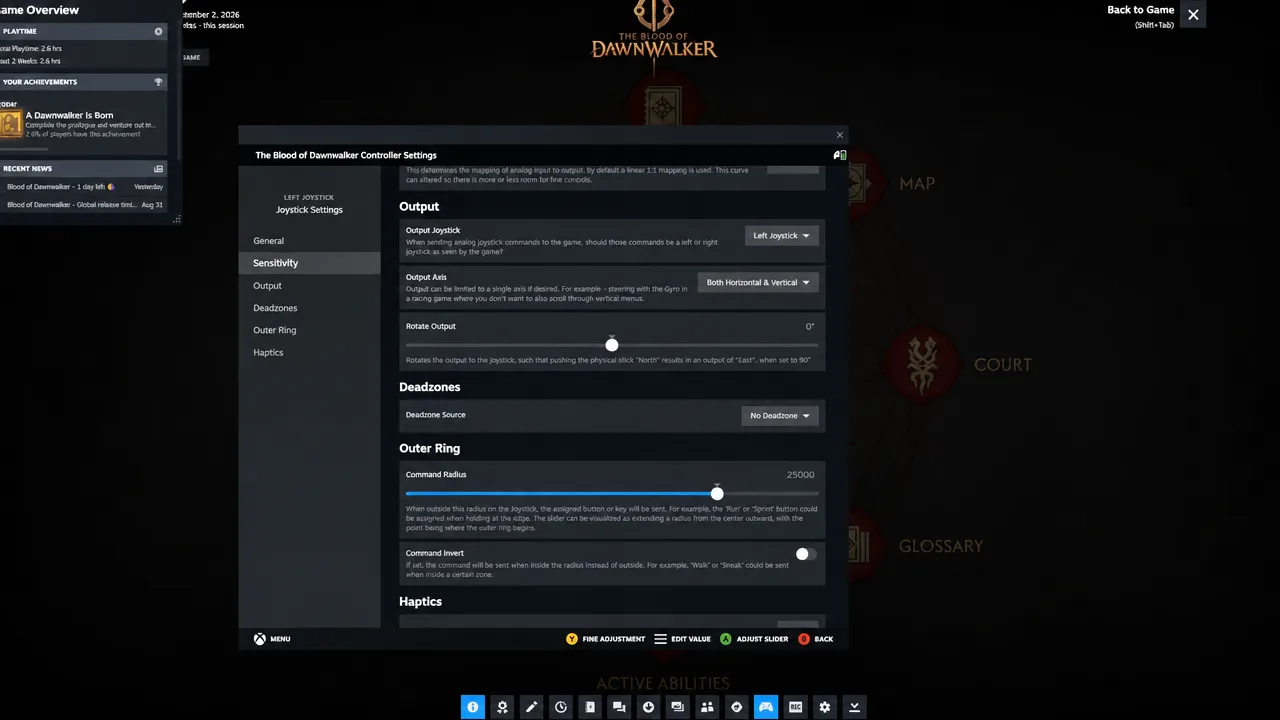1280x720 pixels.
Task: Open news item Global release timing Aug 31
Action: click(85, 205)
